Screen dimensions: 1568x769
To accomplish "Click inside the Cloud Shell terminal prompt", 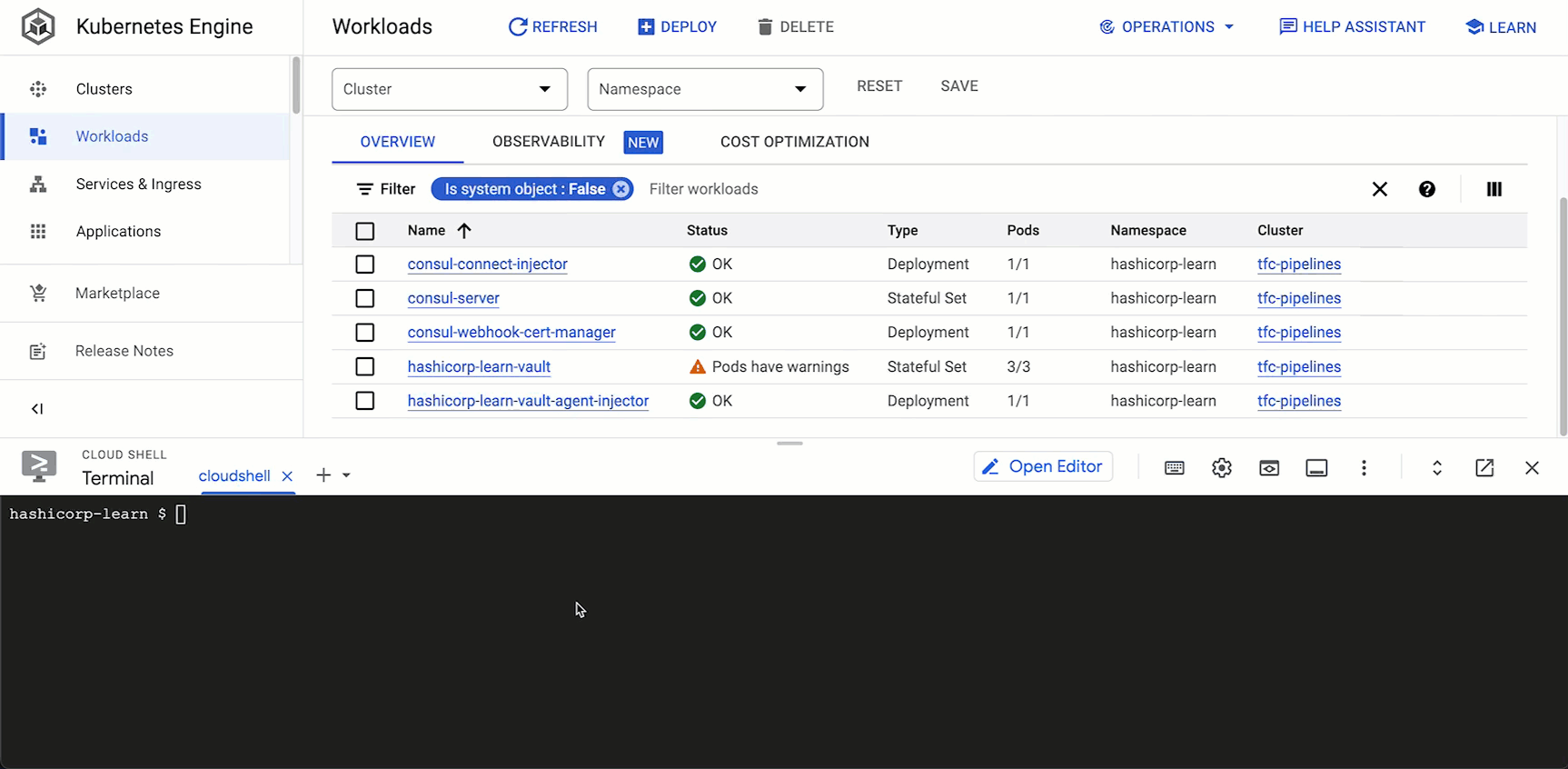I will point(181,514).
